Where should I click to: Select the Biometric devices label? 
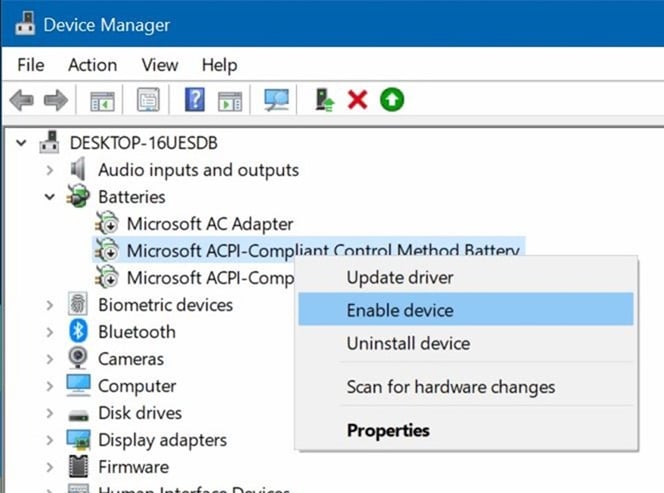(165, 305)
